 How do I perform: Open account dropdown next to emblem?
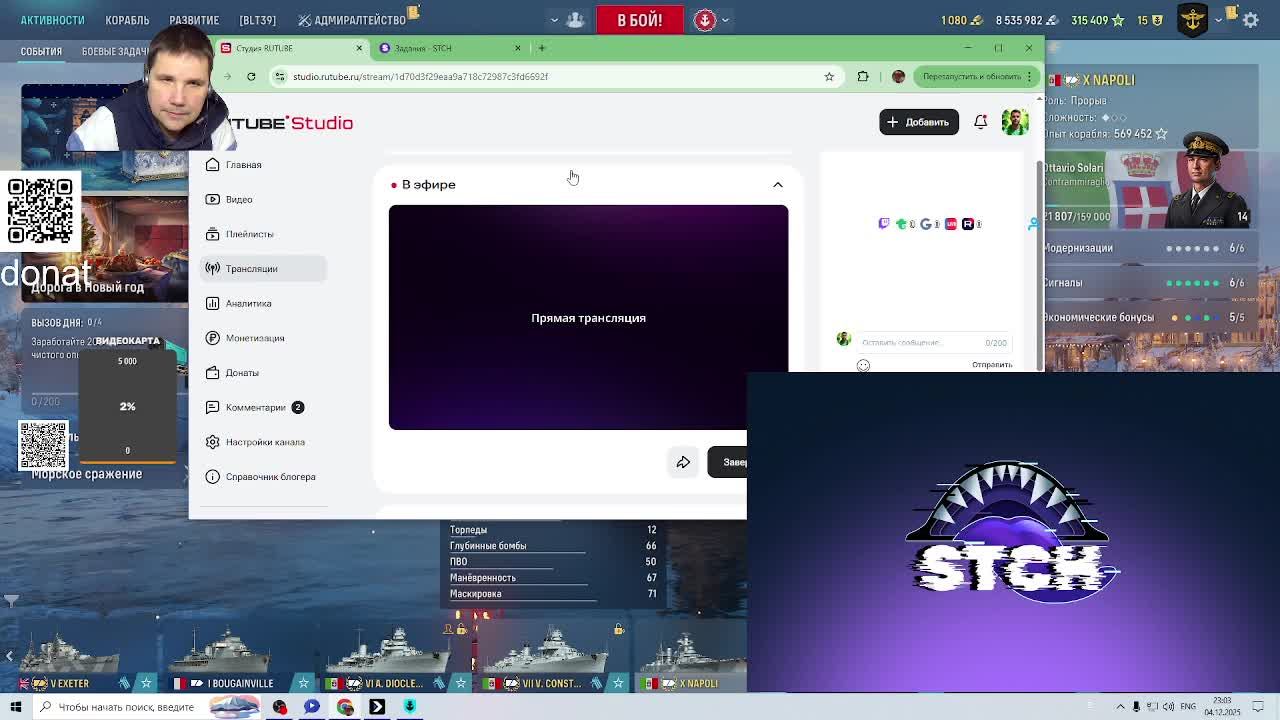pos(1218,20)
